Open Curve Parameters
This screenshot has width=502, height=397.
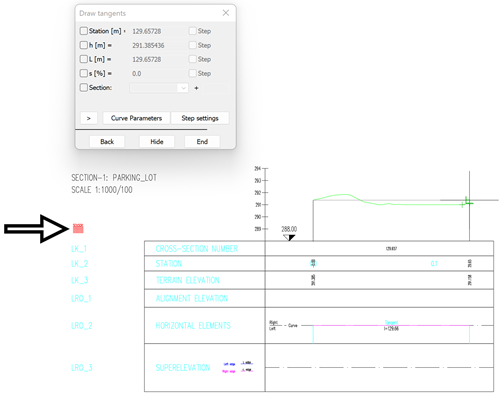[x=136, y=118]
